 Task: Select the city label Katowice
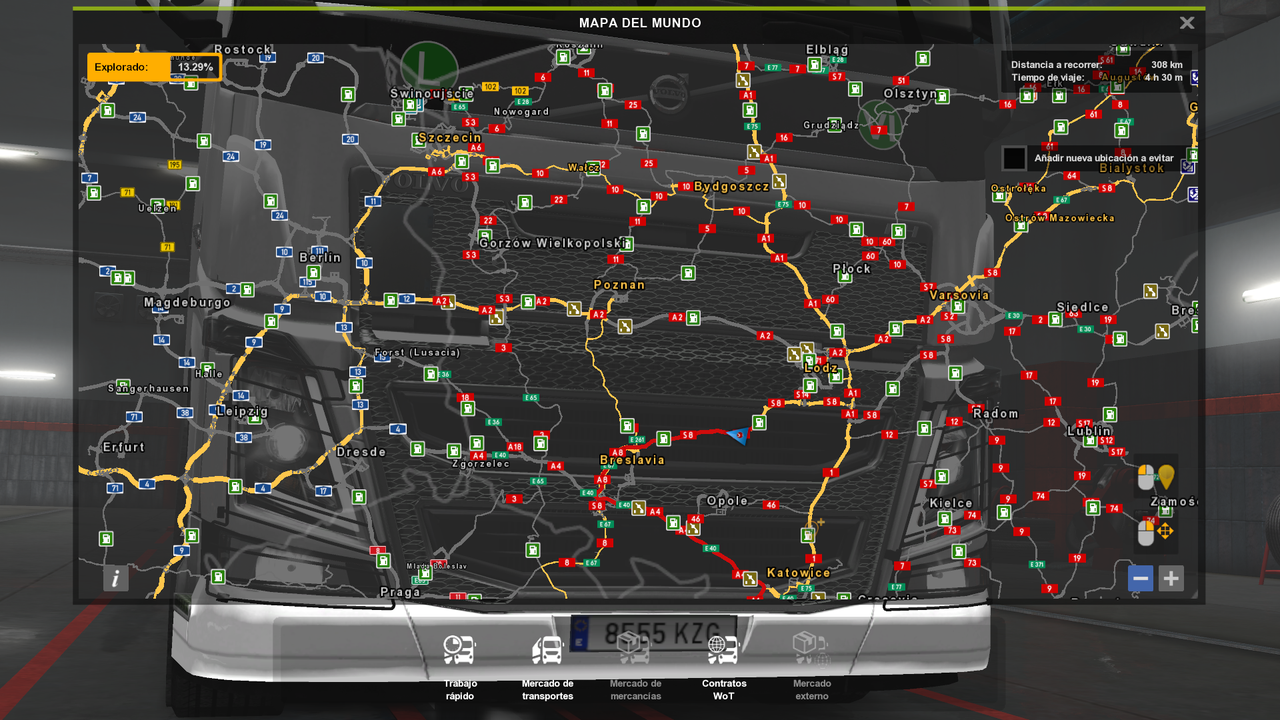point(799,573)
